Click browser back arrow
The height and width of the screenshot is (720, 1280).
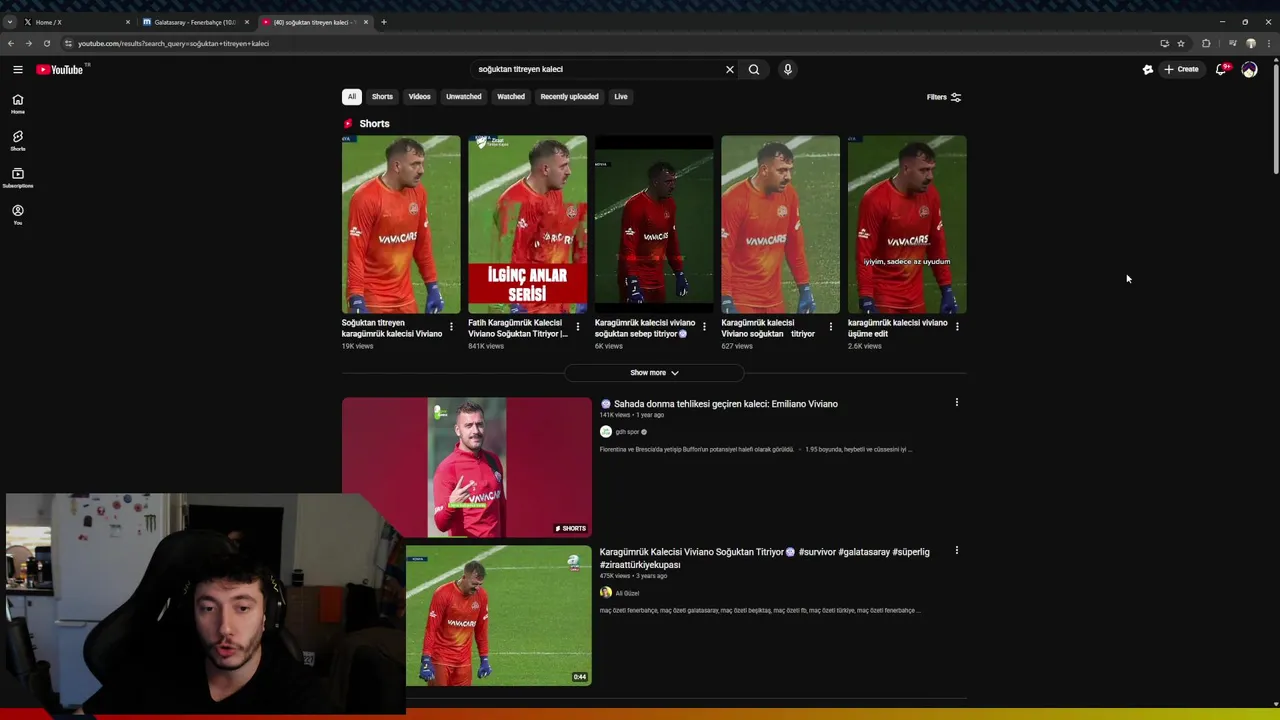(x=11, y=43)
